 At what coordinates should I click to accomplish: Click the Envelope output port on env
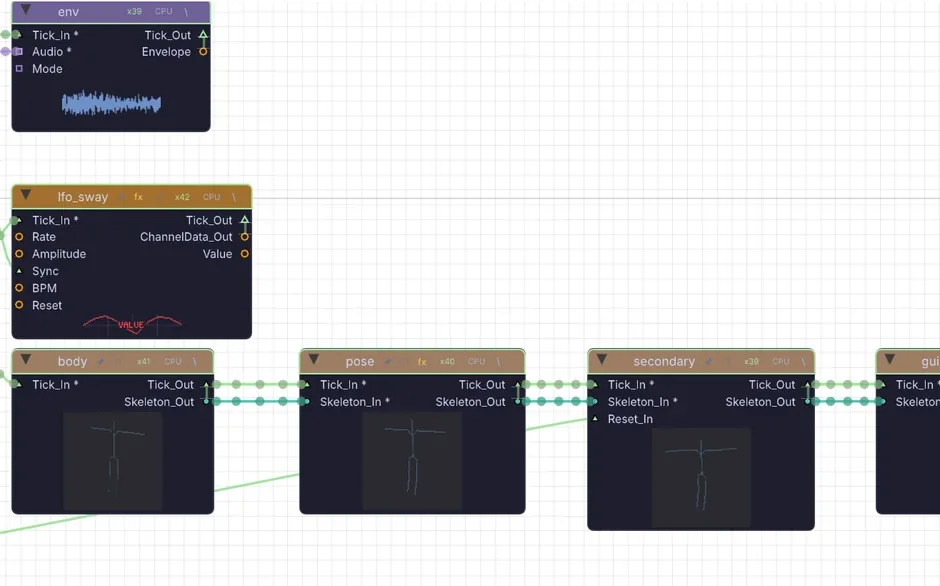click(203, 52)
